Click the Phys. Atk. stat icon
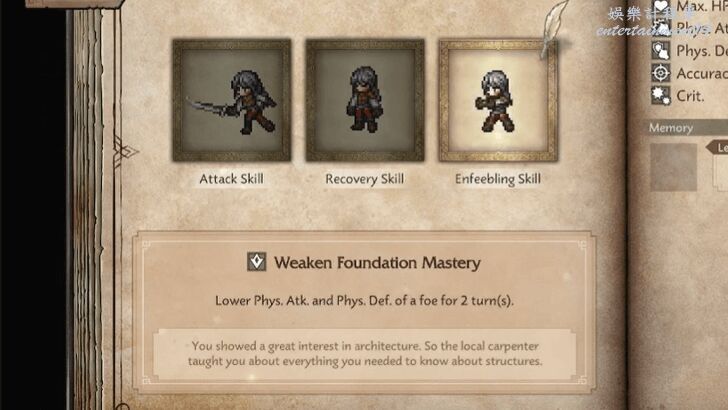Screen dimensions: 728x410 click(x=661, y=28)
